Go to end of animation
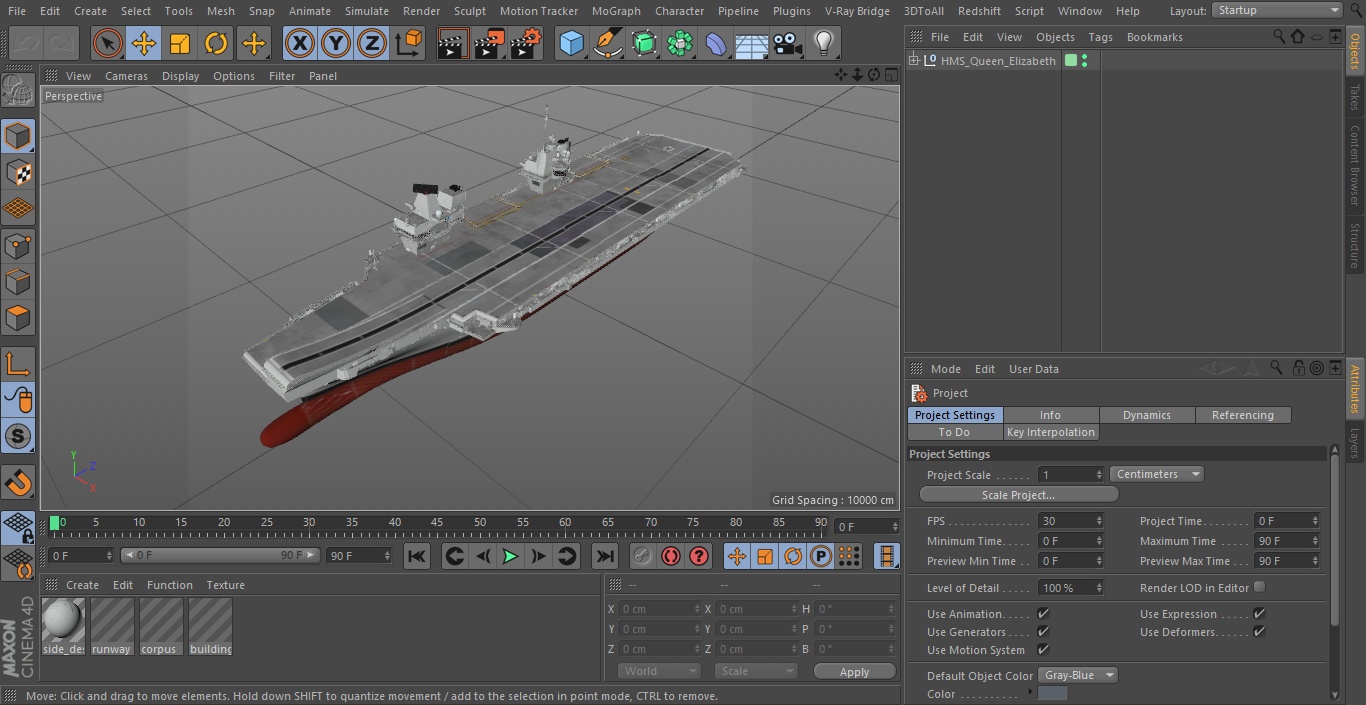 tap(604, 556)
